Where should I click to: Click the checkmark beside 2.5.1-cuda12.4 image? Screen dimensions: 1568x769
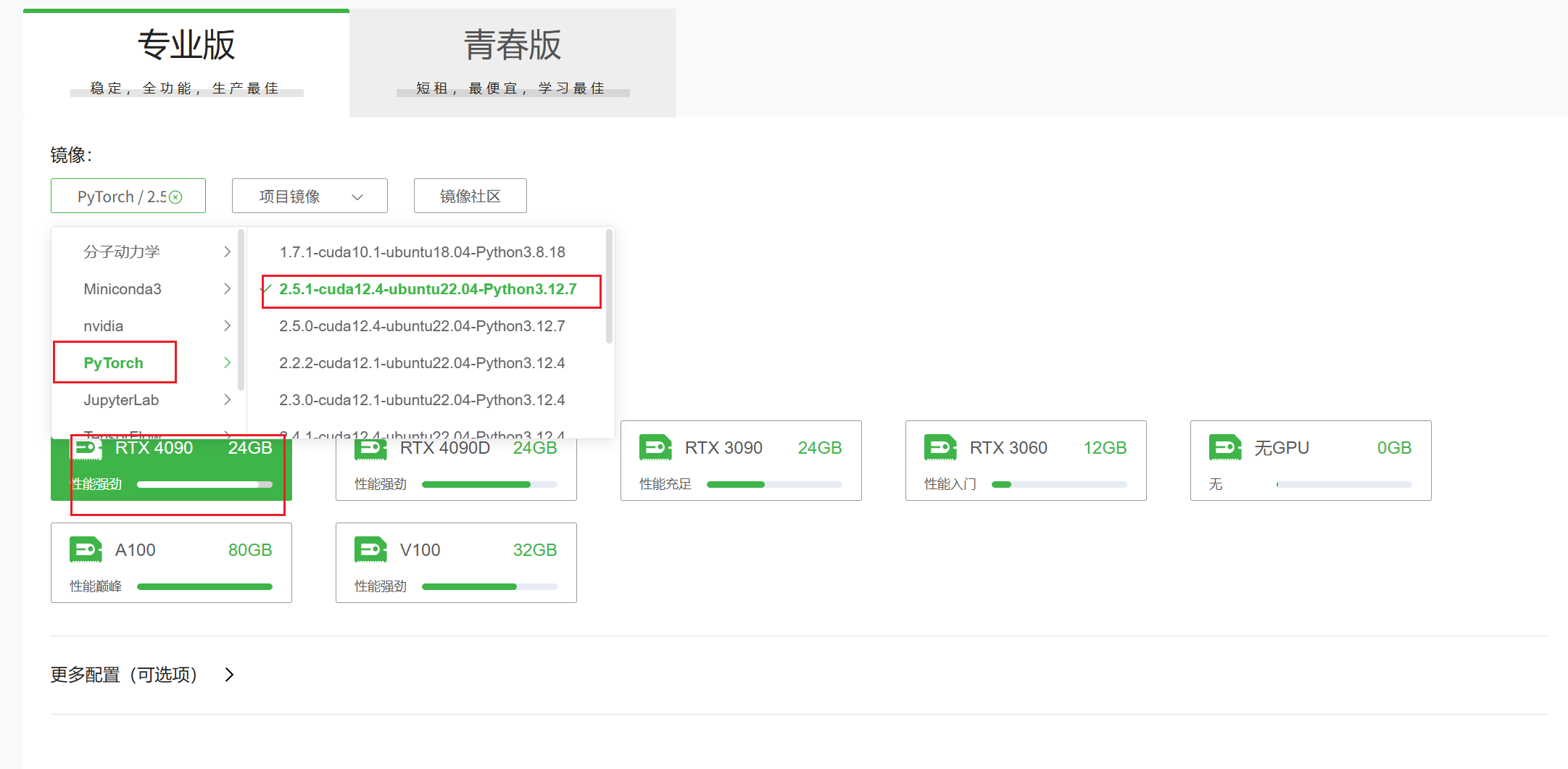point(266,289)
